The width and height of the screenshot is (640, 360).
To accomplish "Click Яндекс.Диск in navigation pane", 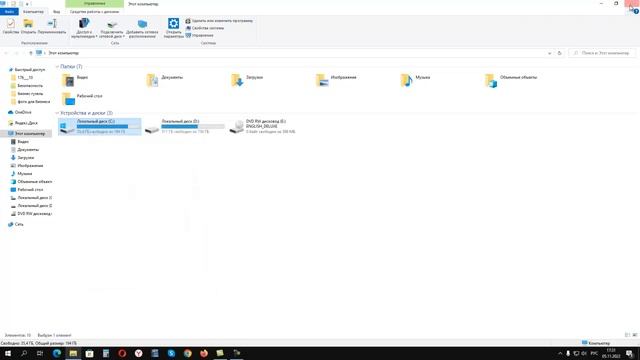I will pos(26,123).
